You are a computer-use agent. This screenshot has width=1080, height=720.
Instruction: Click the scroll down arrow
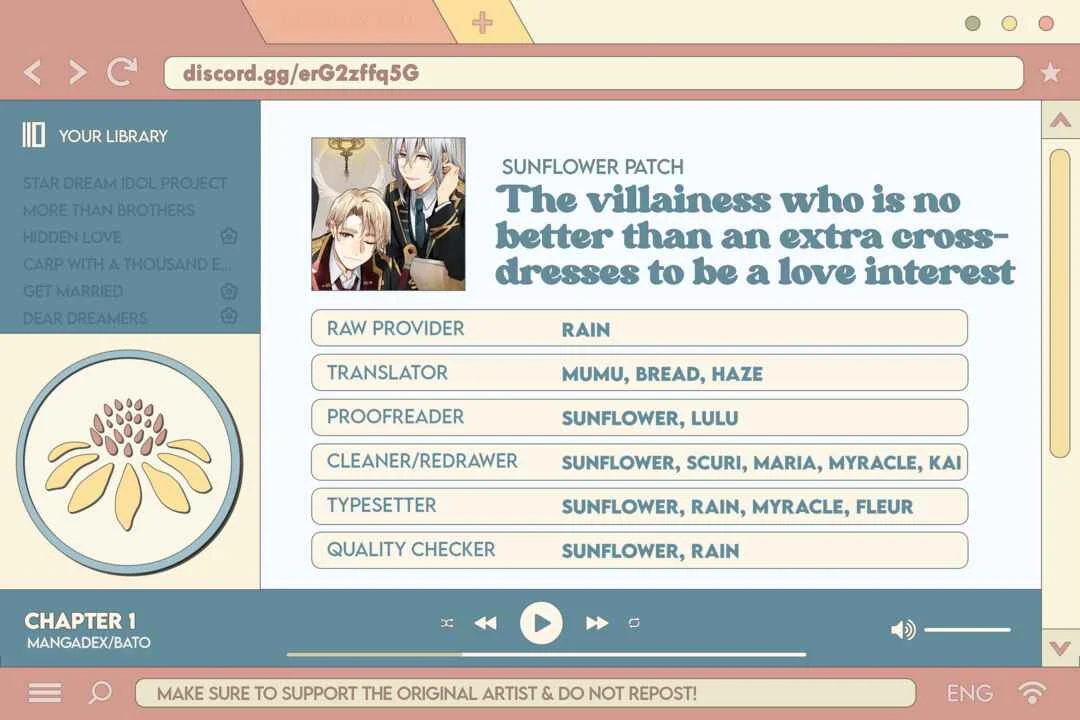point(1060,648)
